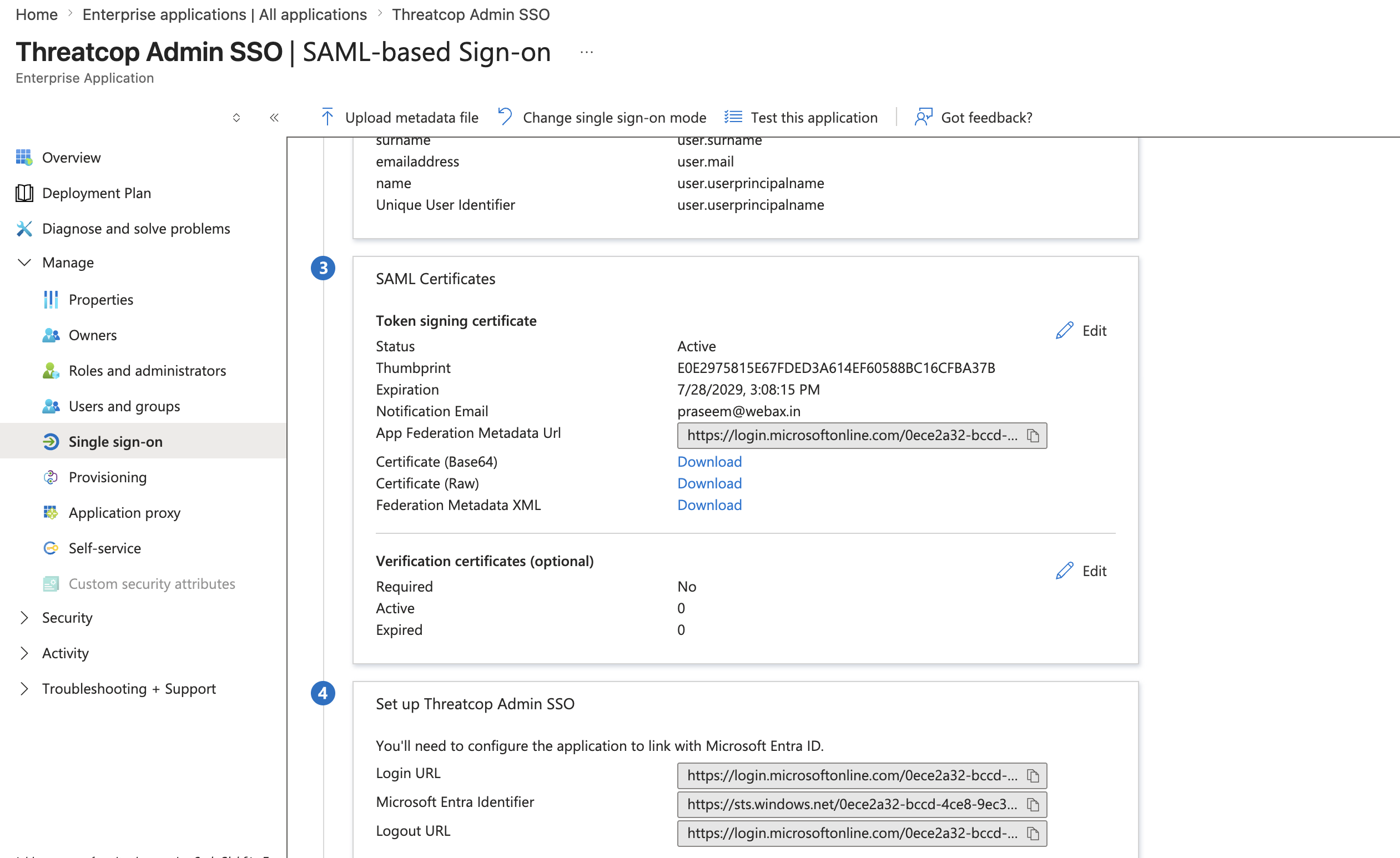This screenshot has height=858, width=1400.
Task: Select the App Federation Metadata Url field
Action: (x=862, y=436)
